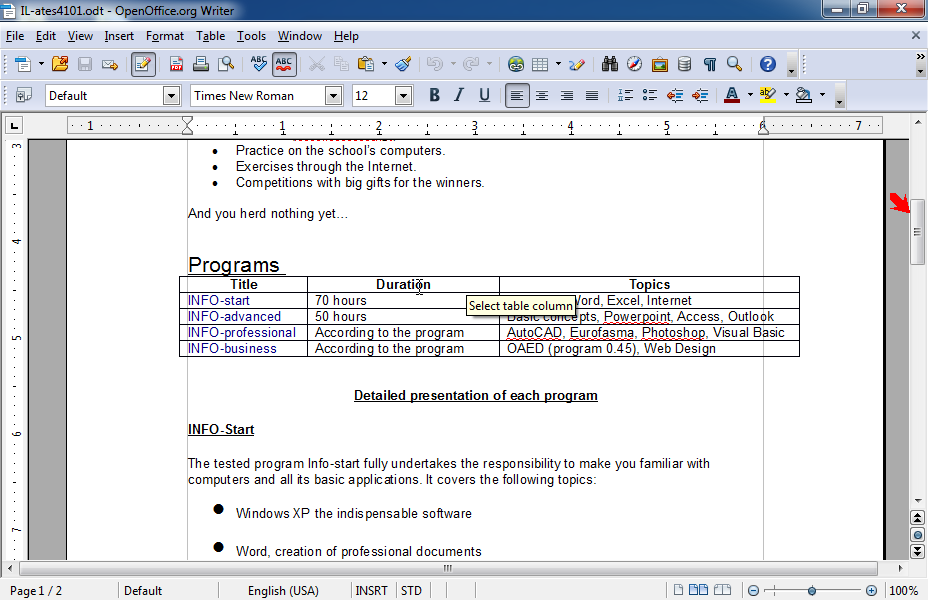Apply yellow Highlighting color

click(x=768, y=95)
